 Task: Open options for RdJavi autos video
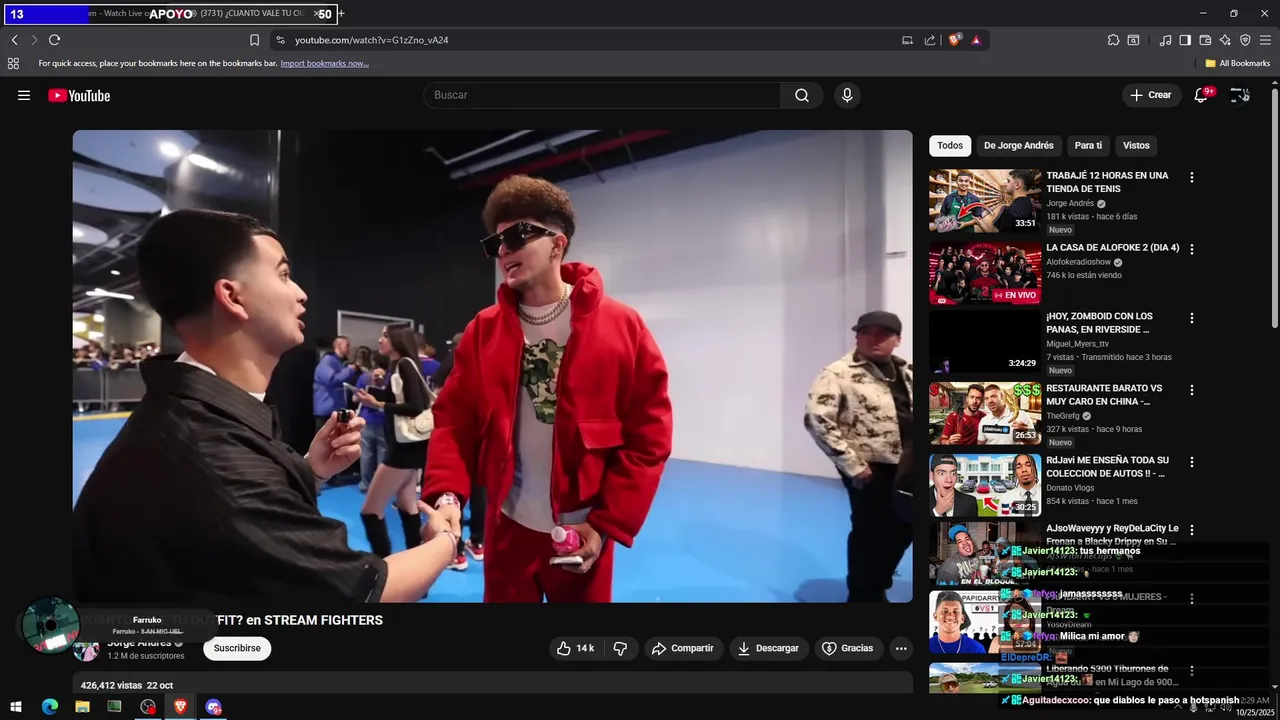click(1191, 462)
